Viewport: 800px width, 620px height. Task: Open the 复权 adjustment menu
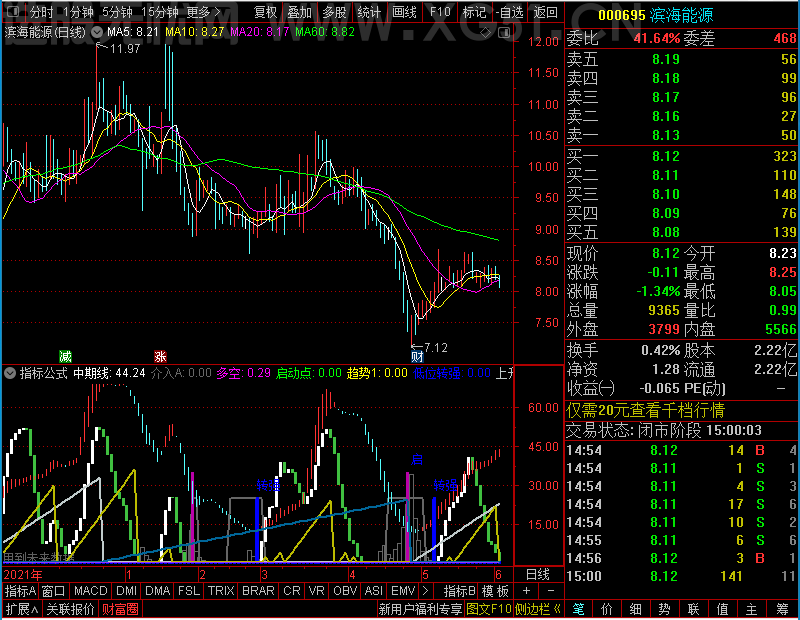[x=265, y=12]
